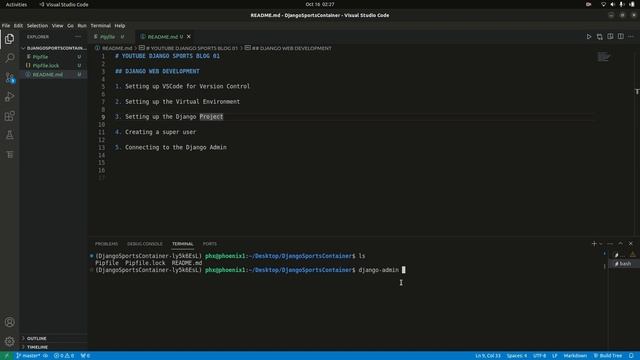This screenshot has height=360, width=640.
Task: Run the file with the play icon
Action: tap(589, 37)
